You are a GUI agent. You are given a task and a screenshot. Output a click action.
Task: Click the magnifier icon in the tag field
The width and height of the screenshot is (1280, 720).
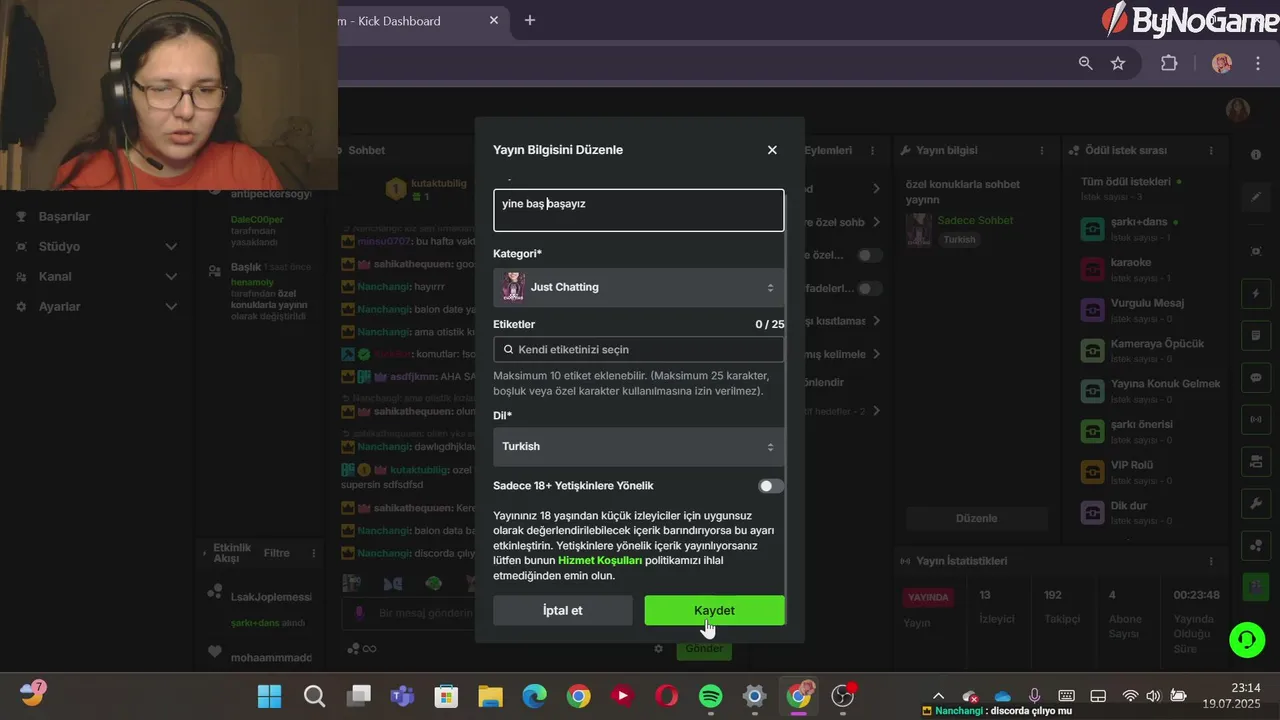[508, 349]
